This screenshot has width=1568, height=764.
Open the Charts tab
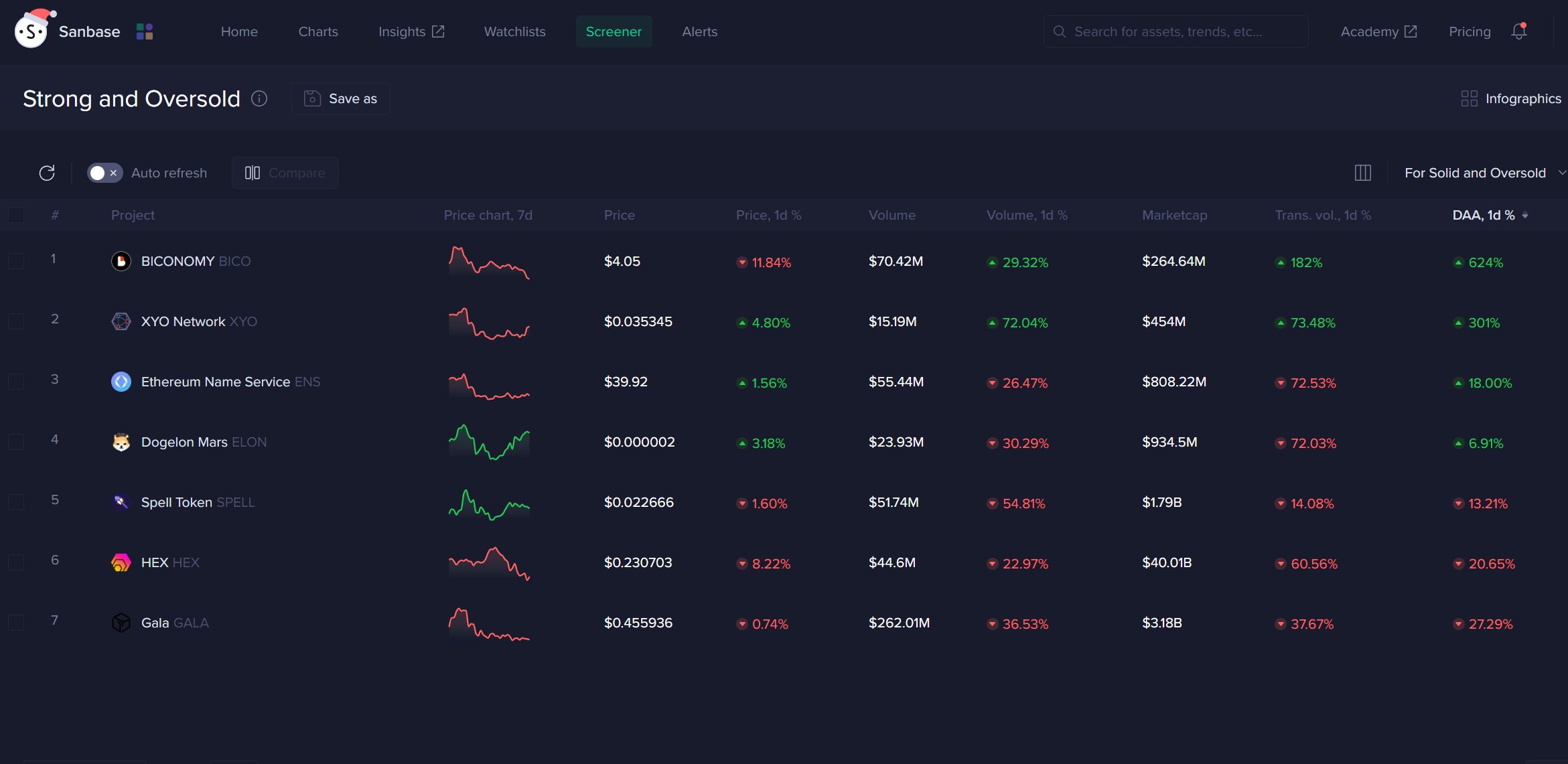tap(318, 31)
